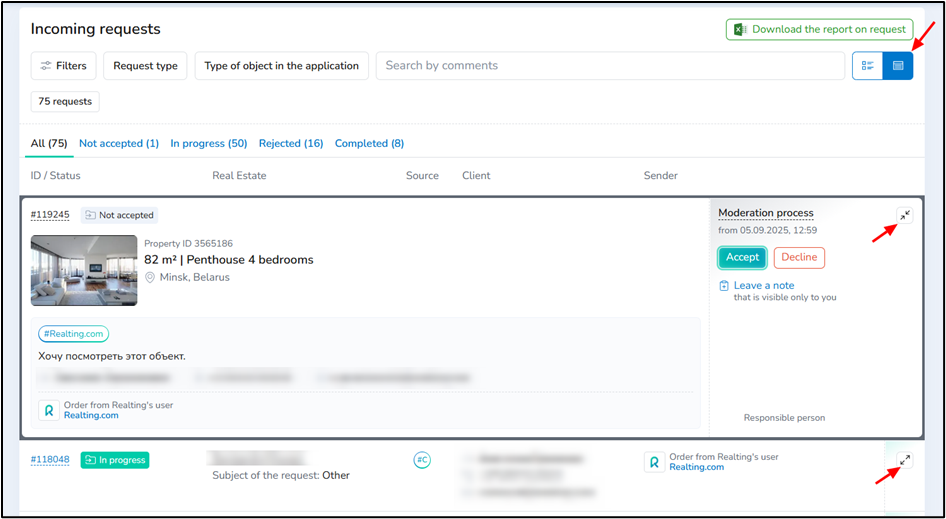The width and height of the screenshot is (946, 519).
Task: Switch to the list view layout icon
Action: pyautogui.click(x=867, y=66)
